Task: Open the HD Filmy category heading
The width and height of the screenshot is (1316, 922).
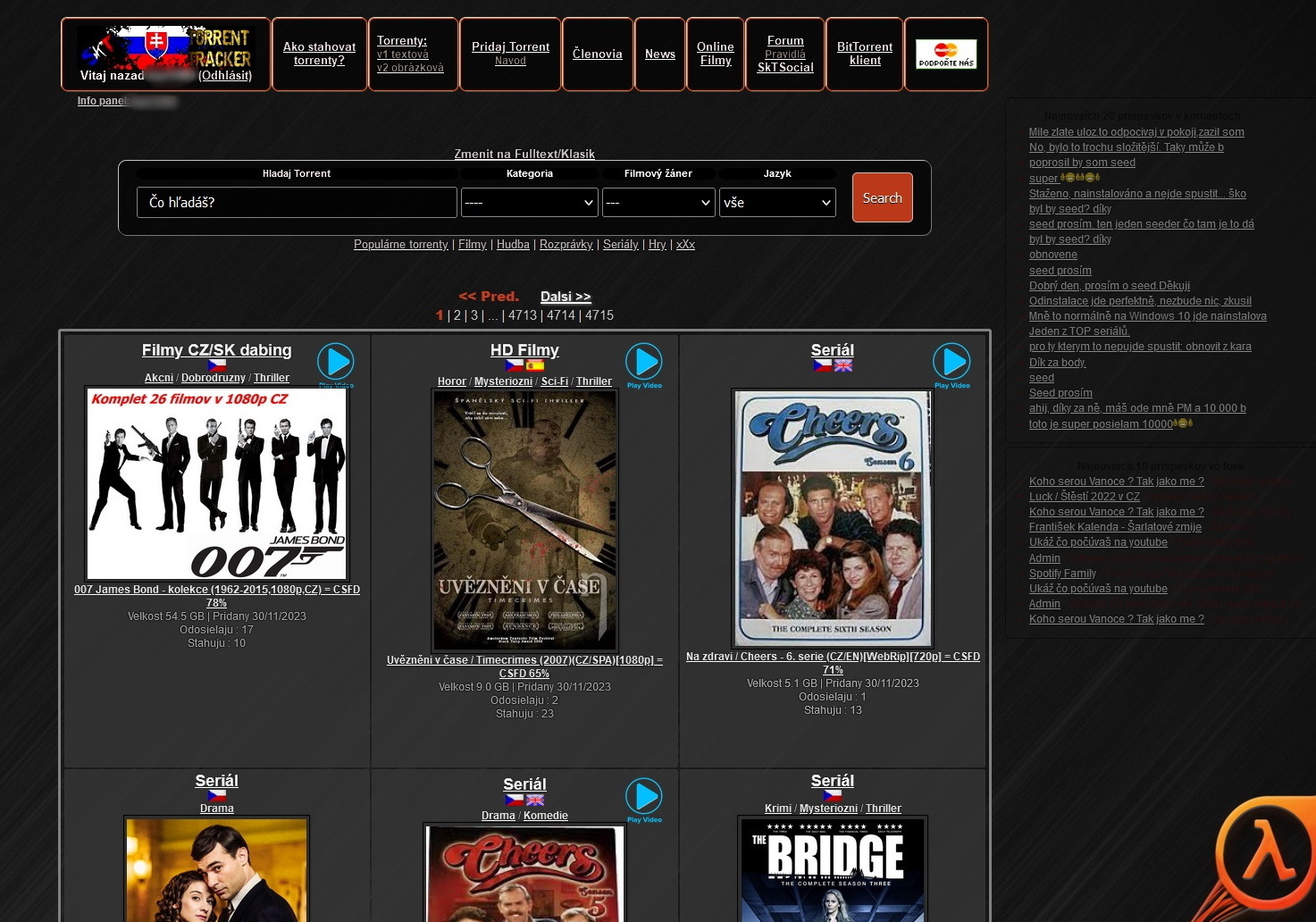Action: coord(524,350)
